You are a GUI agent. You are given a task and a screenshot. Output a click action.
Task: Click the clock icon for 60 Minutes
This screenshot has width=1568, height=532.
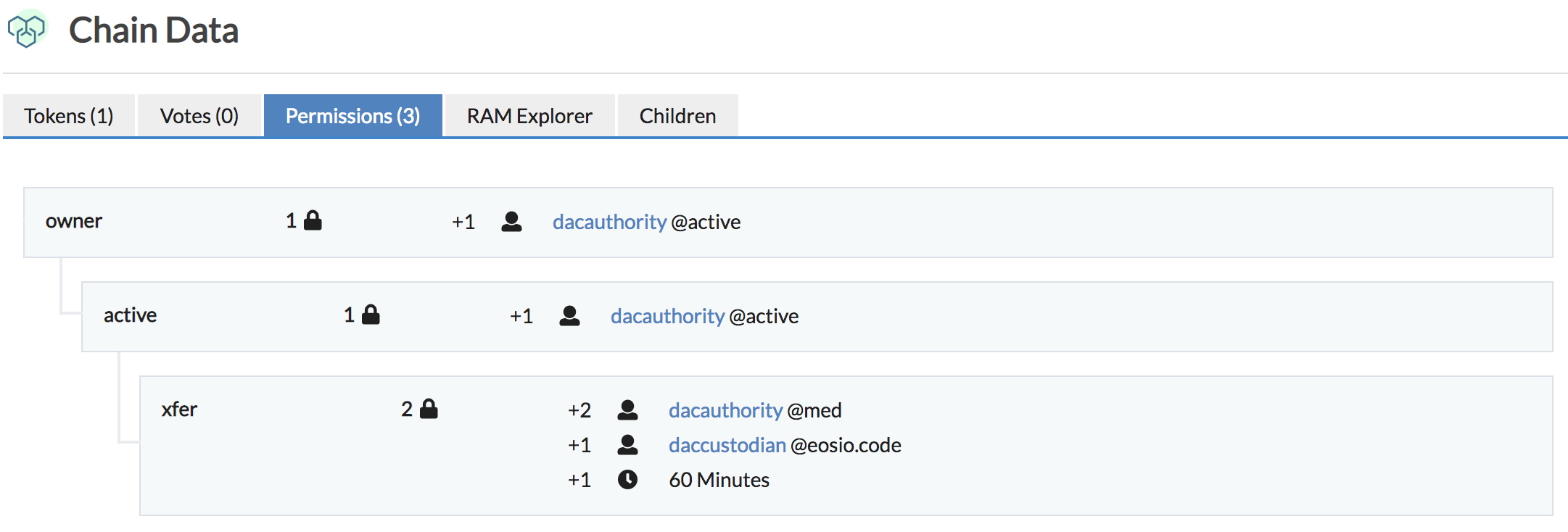click(x=627, y=480)
